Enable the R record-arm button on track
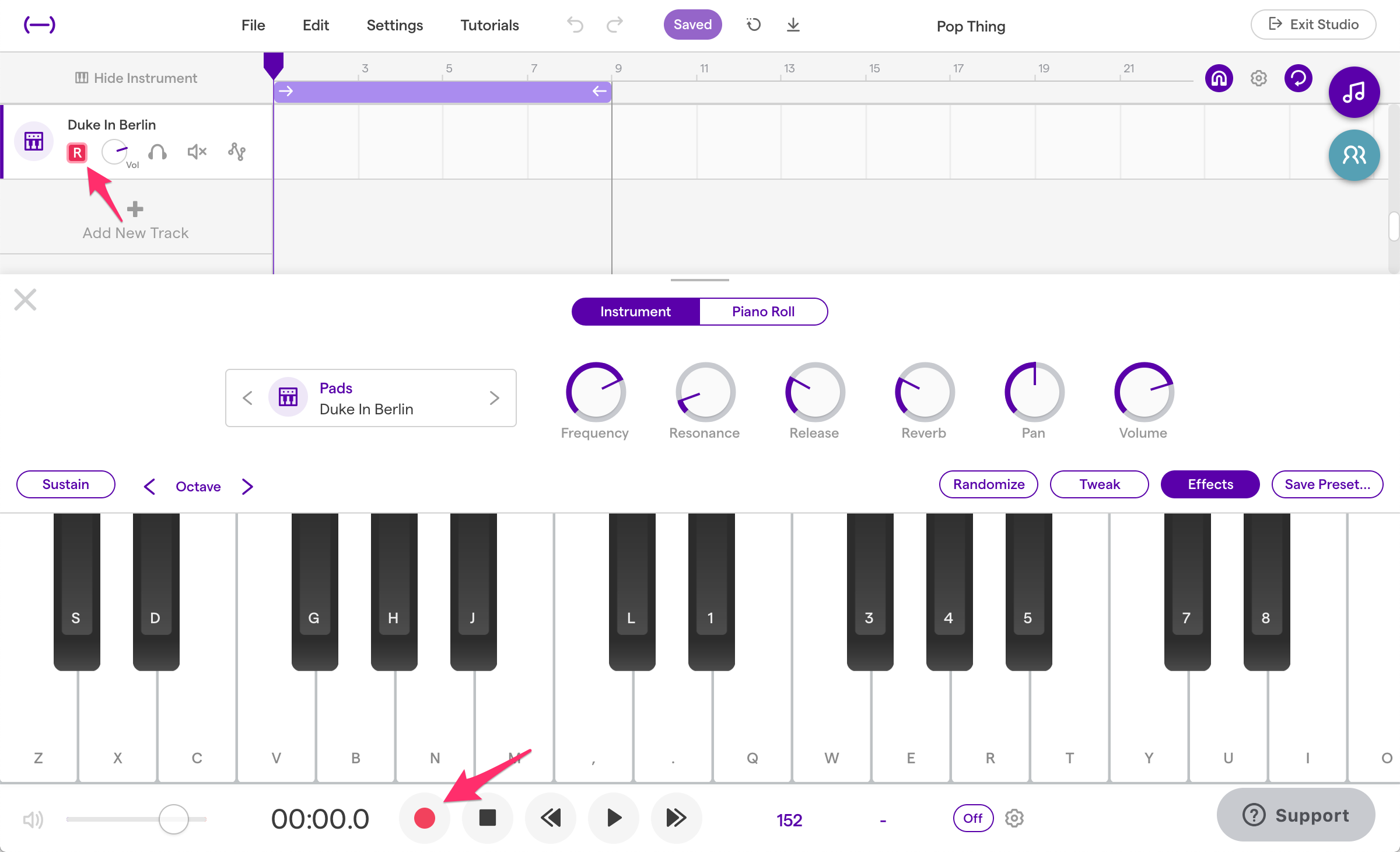Viewport: 1400px width, 852px height. pyautogui.click(x=77, y=152)
